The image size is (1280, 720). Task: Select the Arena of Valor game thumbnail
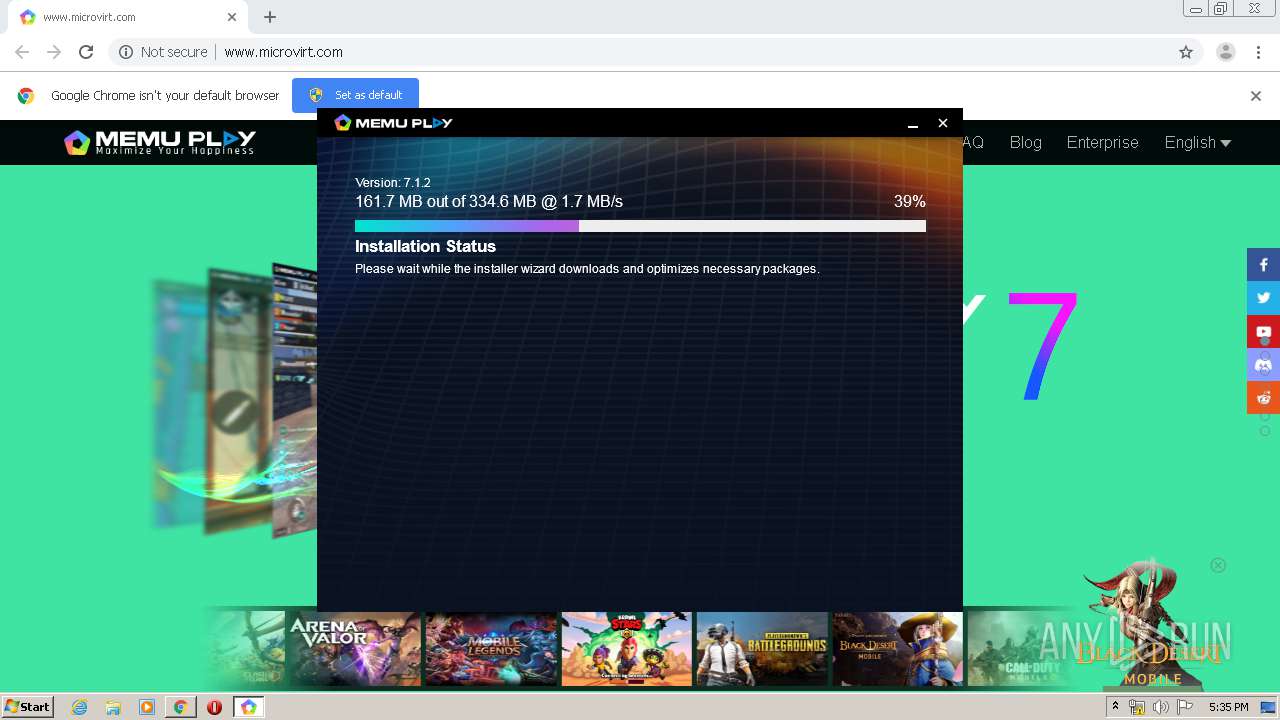354,649
